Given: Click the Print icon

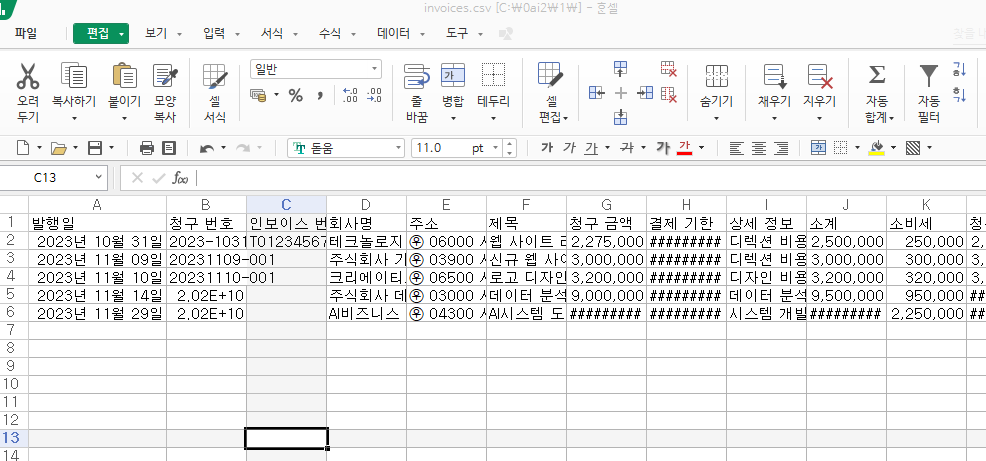Looking at the screenshot, I should pyautogui.click(x=147, y=148).
